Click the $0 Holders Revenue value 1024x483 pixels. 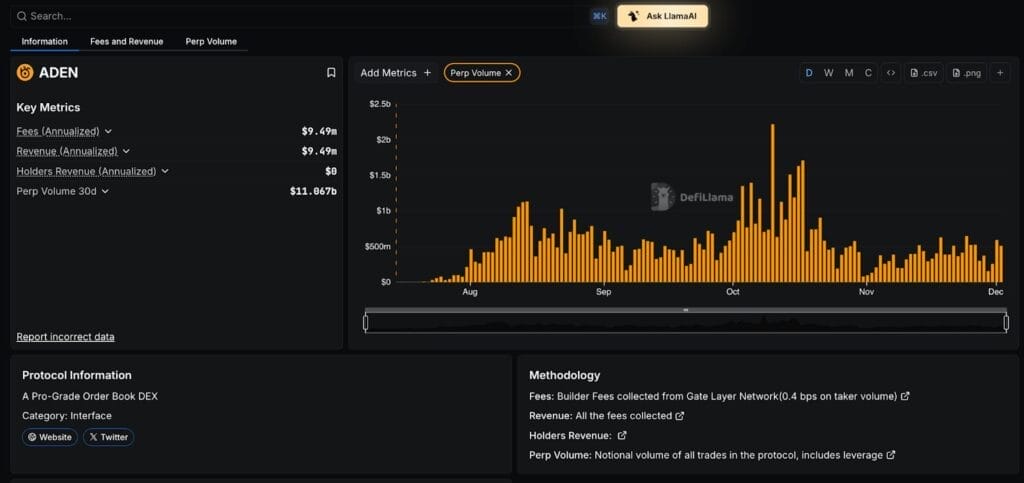coord(331,171)
